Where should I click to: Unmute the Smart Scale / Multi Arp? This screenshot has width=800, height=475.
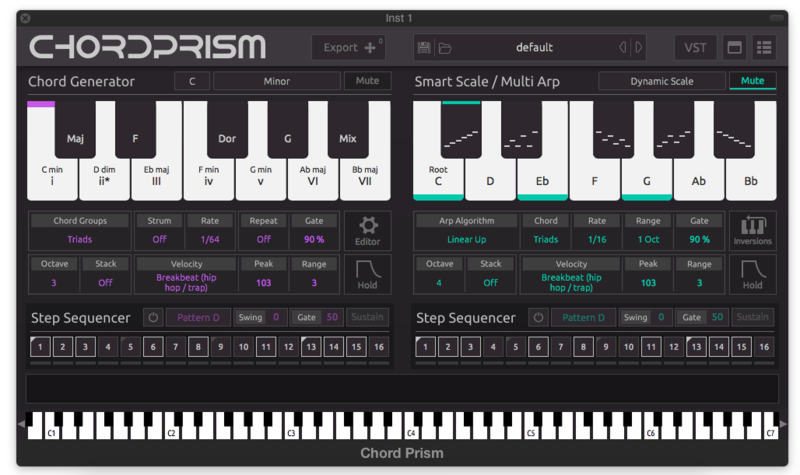tap(753, 81)
